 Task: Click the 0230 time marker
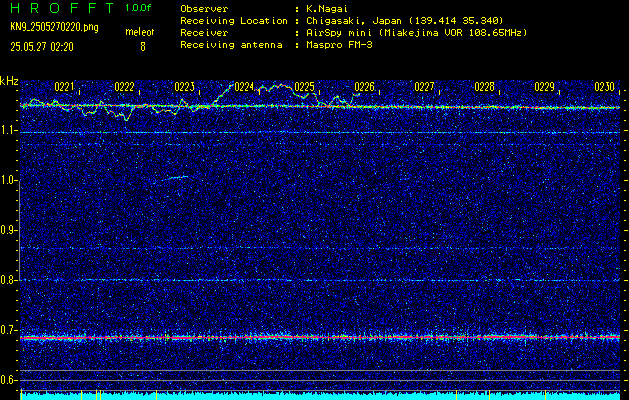pyautogui.click(x=604, y=87)
